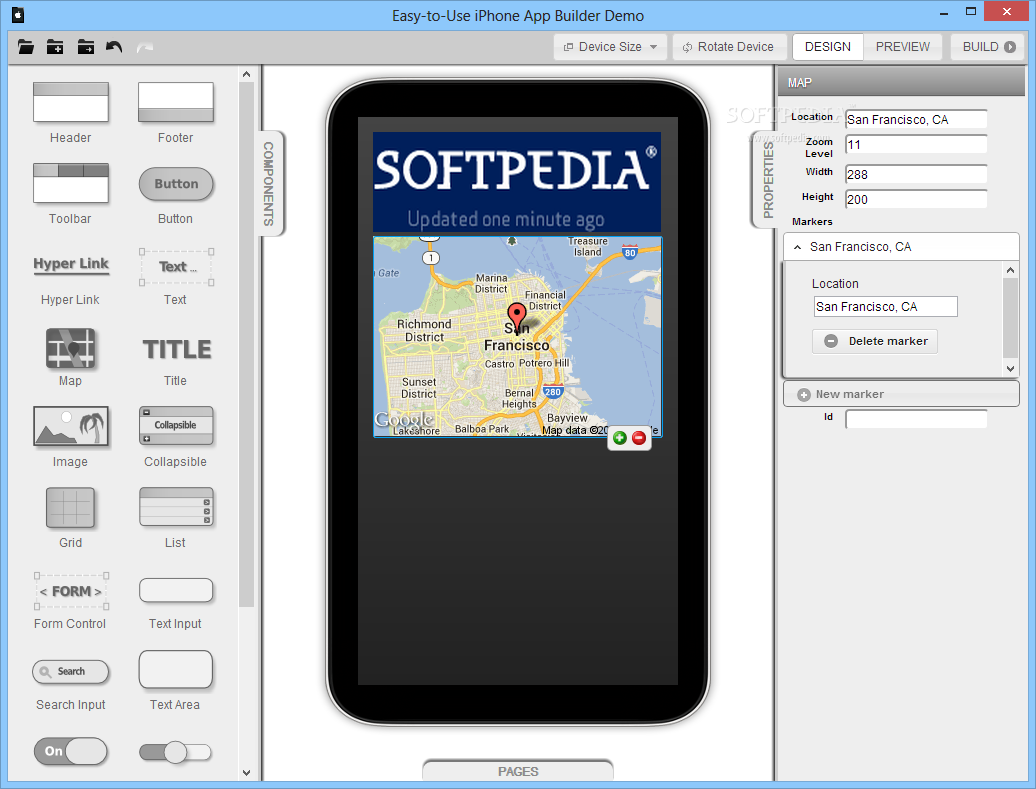Click the open project folder icon

click(26, 47)
